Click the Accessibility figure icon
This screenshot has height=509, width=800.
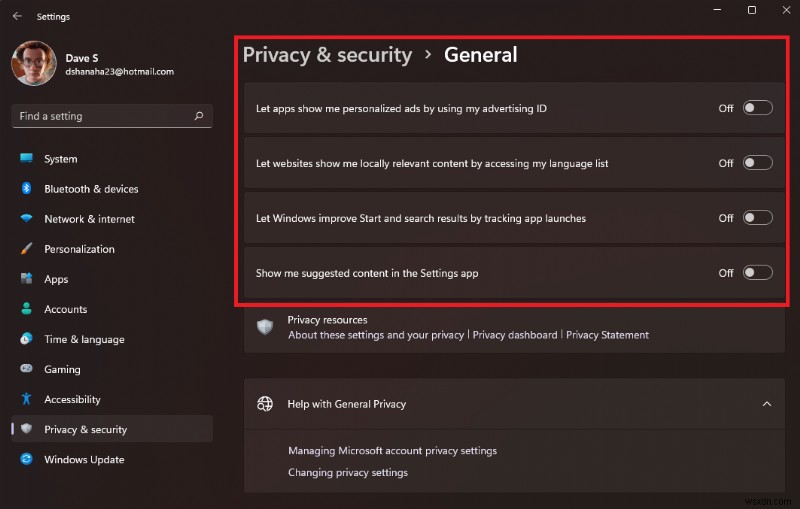coord(27,399)
